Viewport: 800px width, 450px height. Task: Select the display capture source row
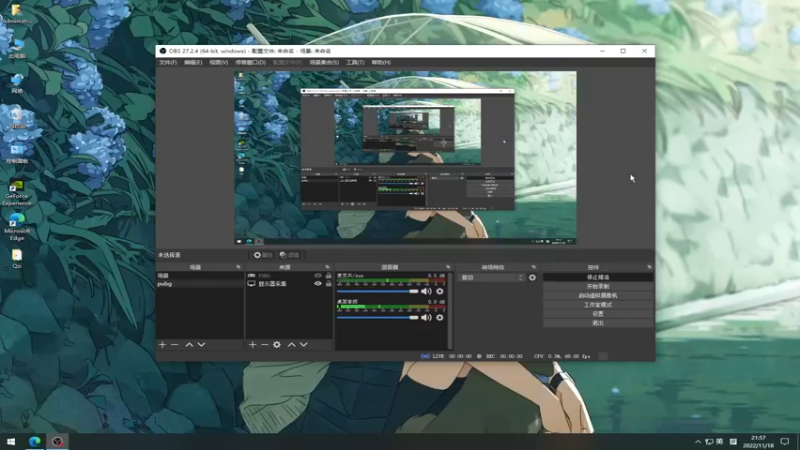click(289, 284)
